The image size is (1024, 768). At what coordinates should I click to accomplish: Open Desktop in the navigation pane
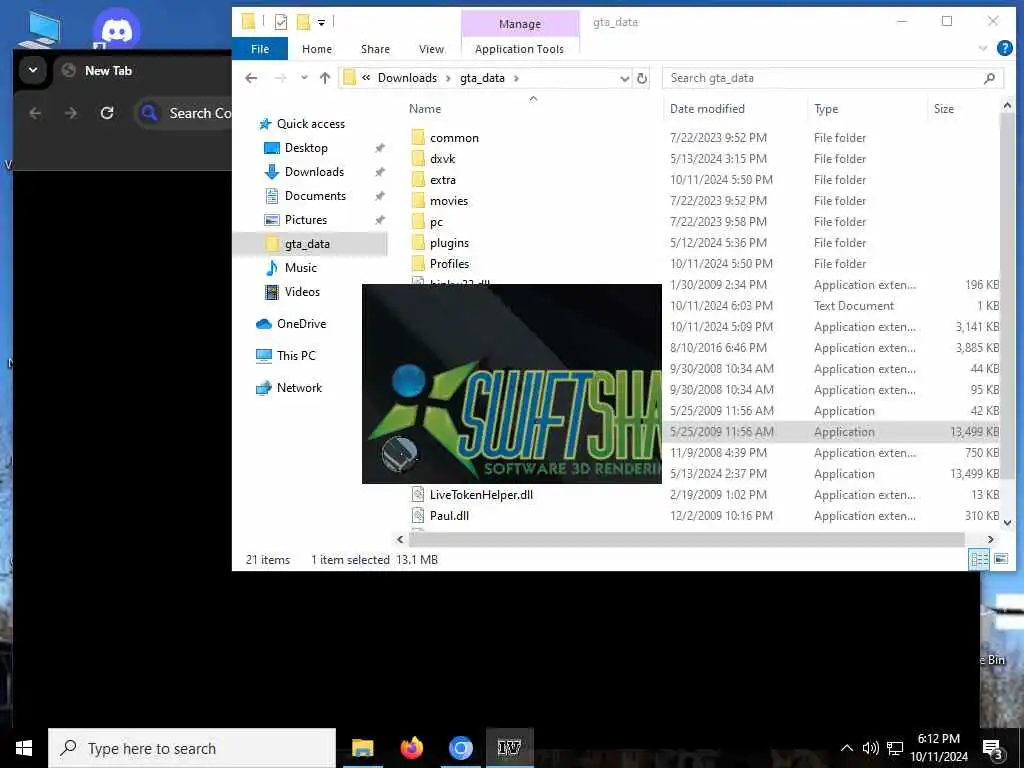tap(306, 148)
